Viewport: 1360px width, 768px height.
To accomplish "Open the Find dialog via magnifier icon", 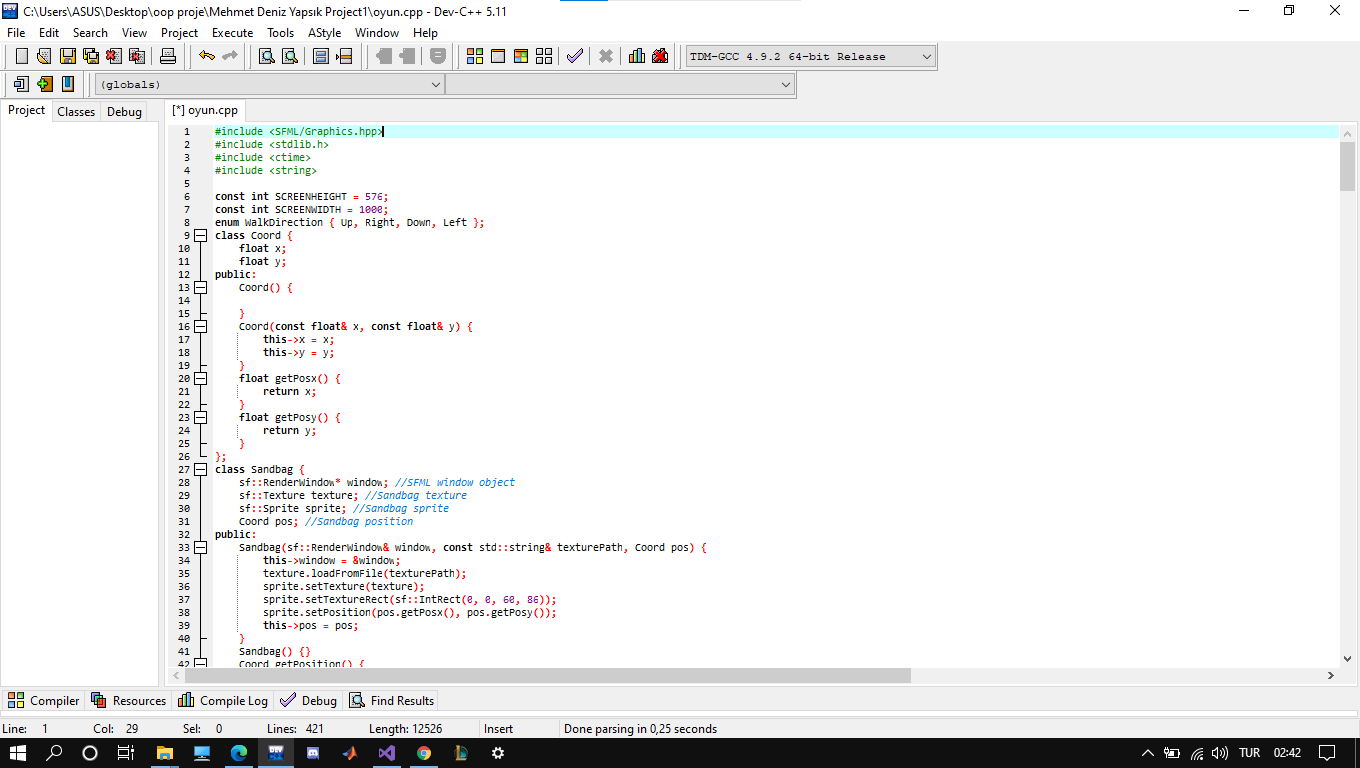I will pos(268,57).
